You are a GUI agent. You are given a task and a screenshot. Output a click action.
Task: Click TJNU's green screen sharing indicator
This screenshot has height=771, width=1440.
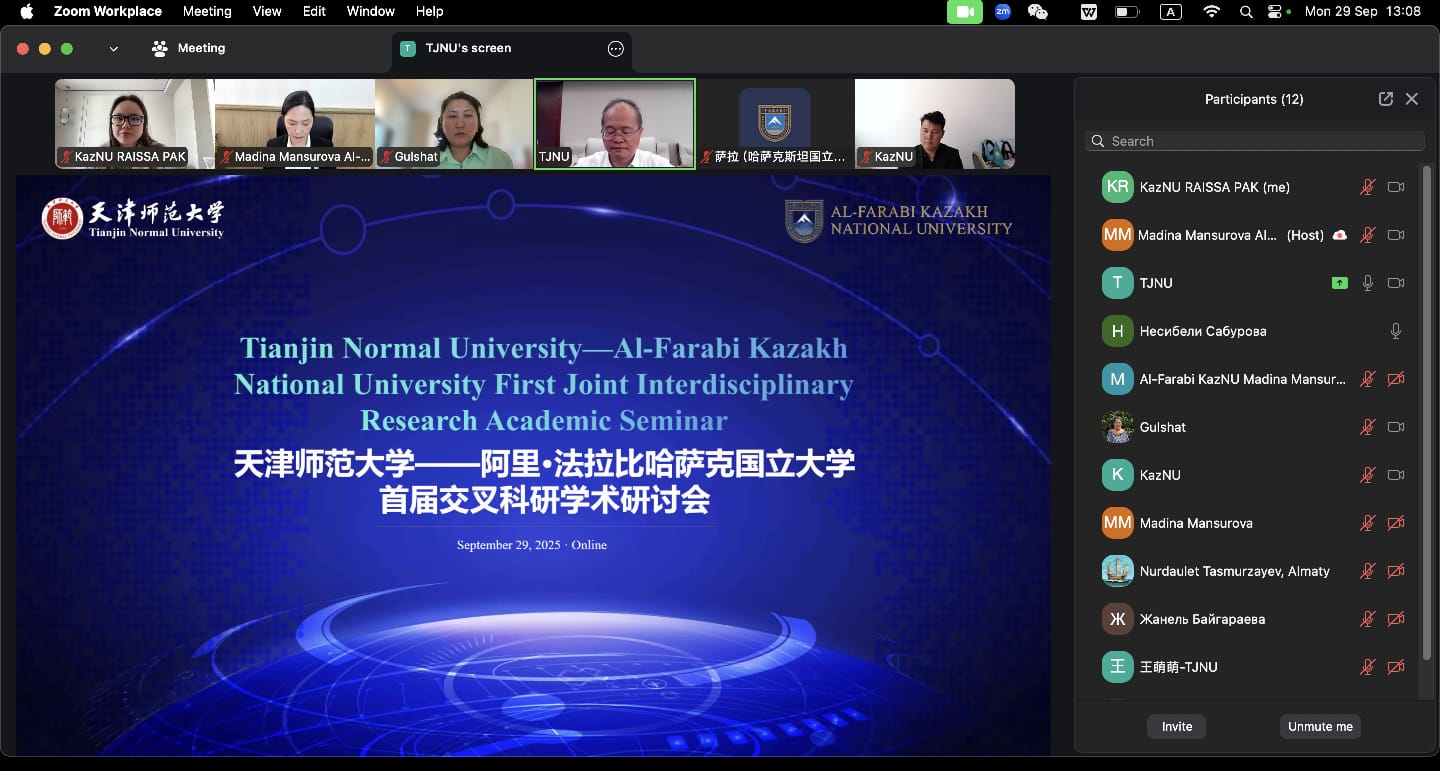coord(1340,283)
